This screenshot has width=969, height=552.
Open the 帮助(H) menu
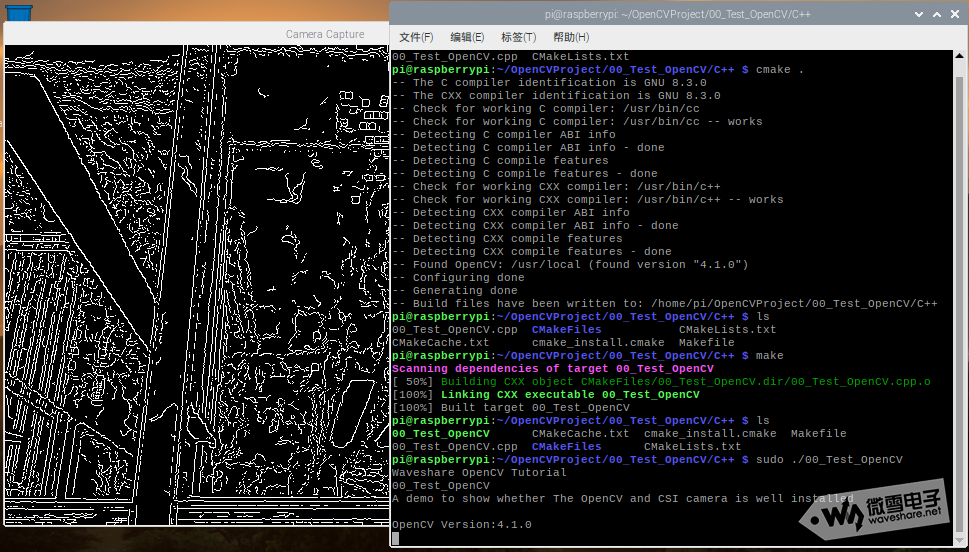tap(571, 37)
